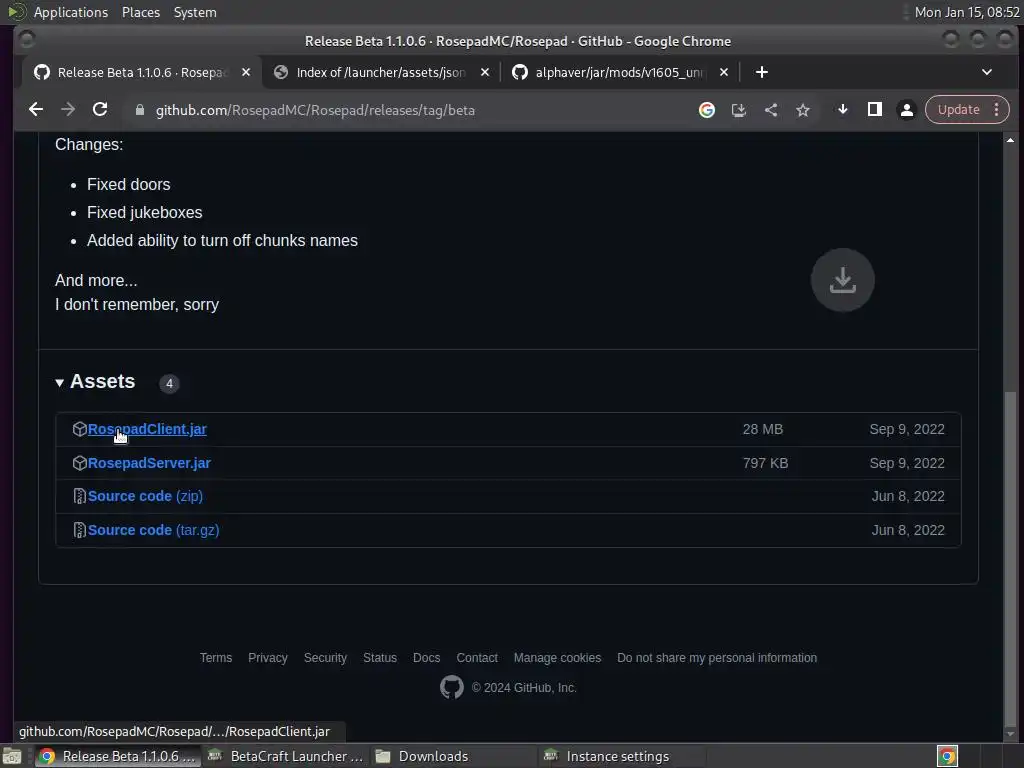Bookmark this page with the star icon
The width and height of the screenshot is (1024, 768).
[803, 110]
